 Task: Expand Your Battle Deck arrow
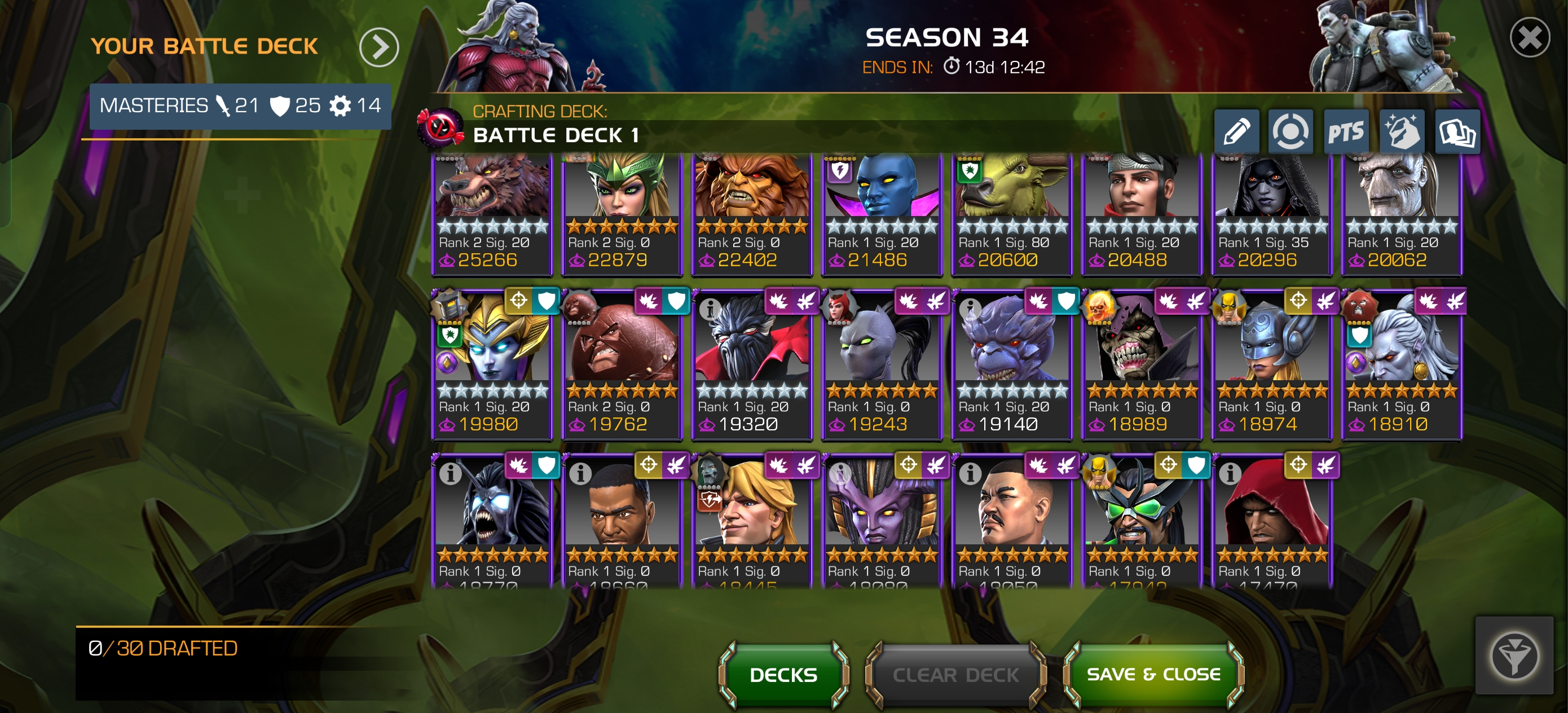pos(378,47)
